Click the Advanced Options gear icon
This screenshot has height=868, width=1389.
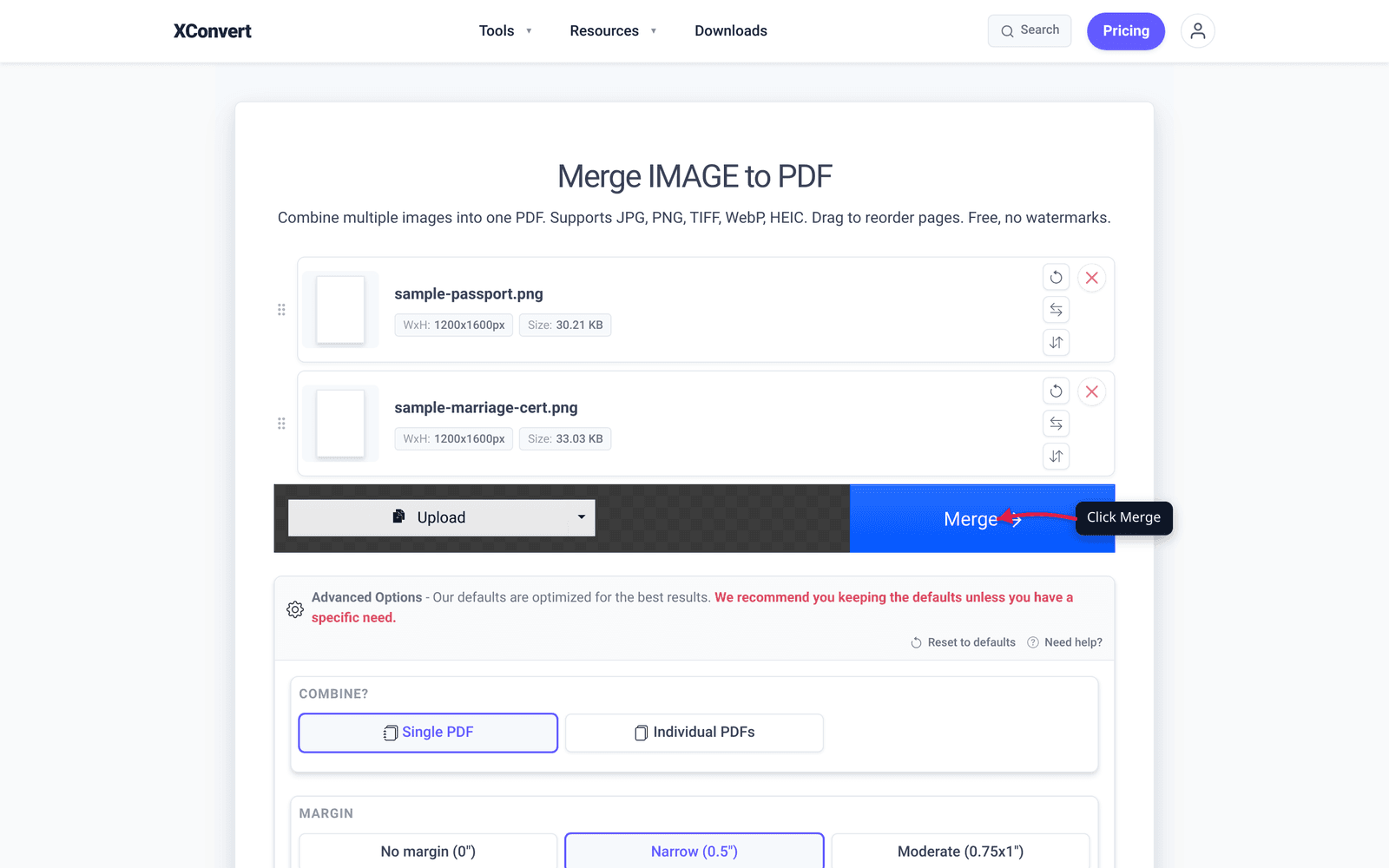[x=295, y=609]
